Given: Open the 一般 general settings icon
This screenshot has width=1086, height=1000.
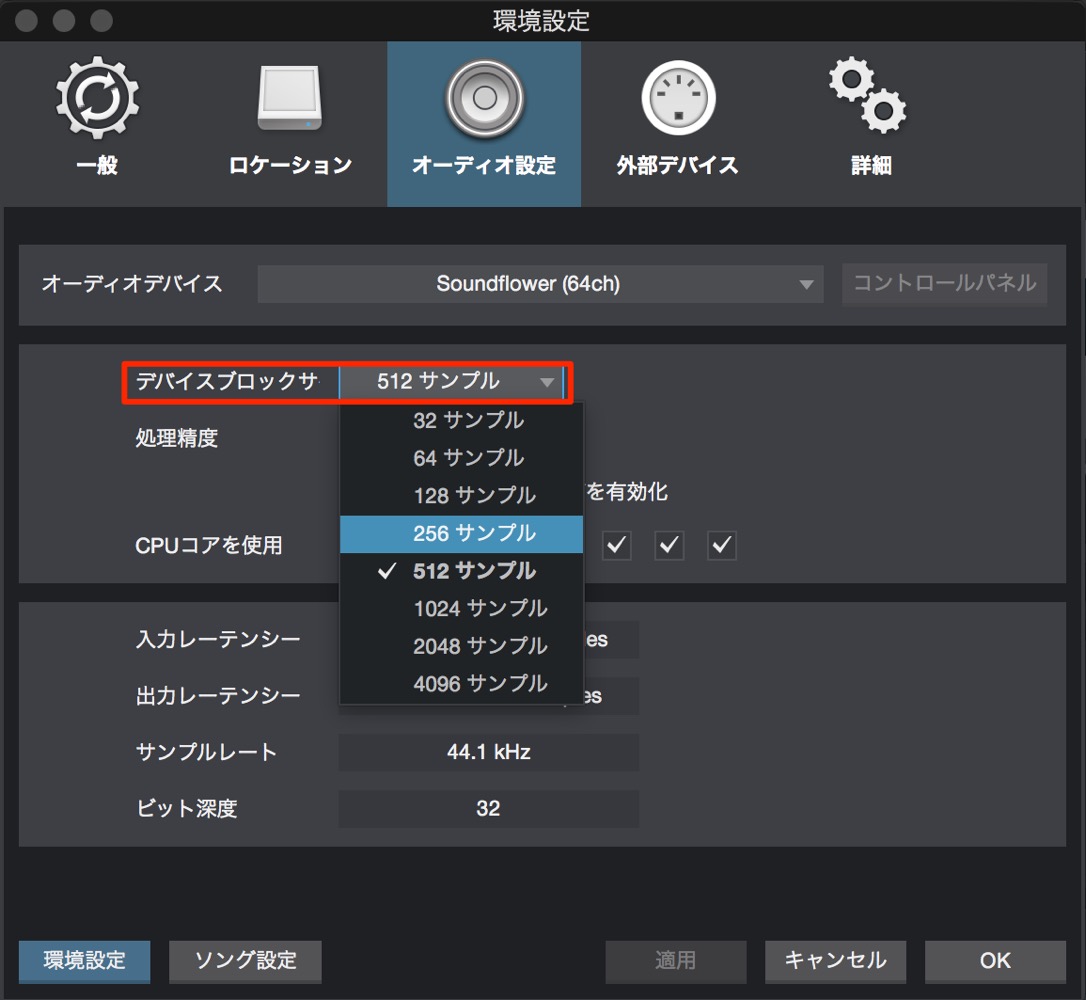Looking at the screenshot, I should point(98,97).
